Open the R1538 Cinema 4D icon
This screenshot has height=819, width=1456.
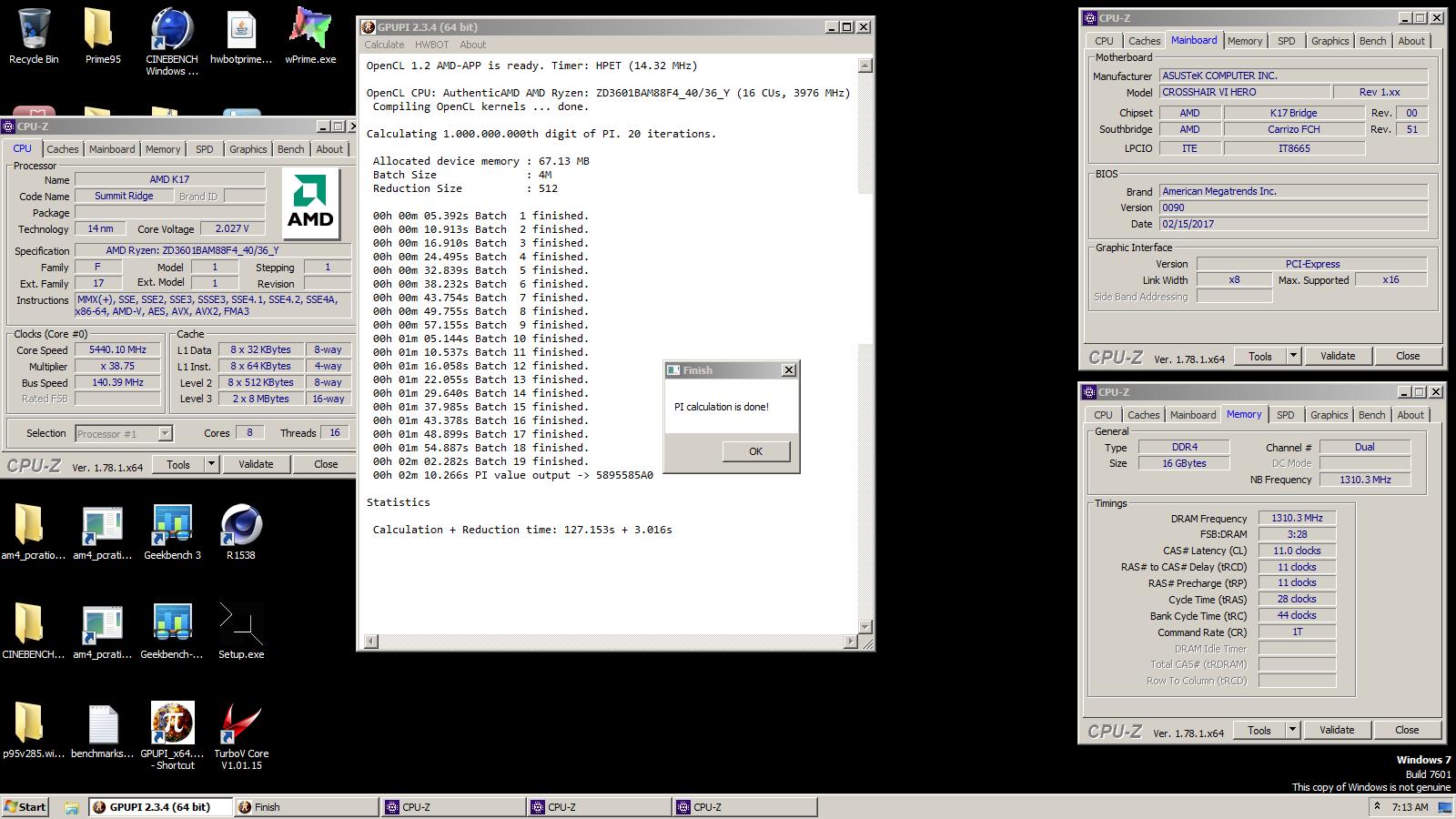tap(241, 526)
